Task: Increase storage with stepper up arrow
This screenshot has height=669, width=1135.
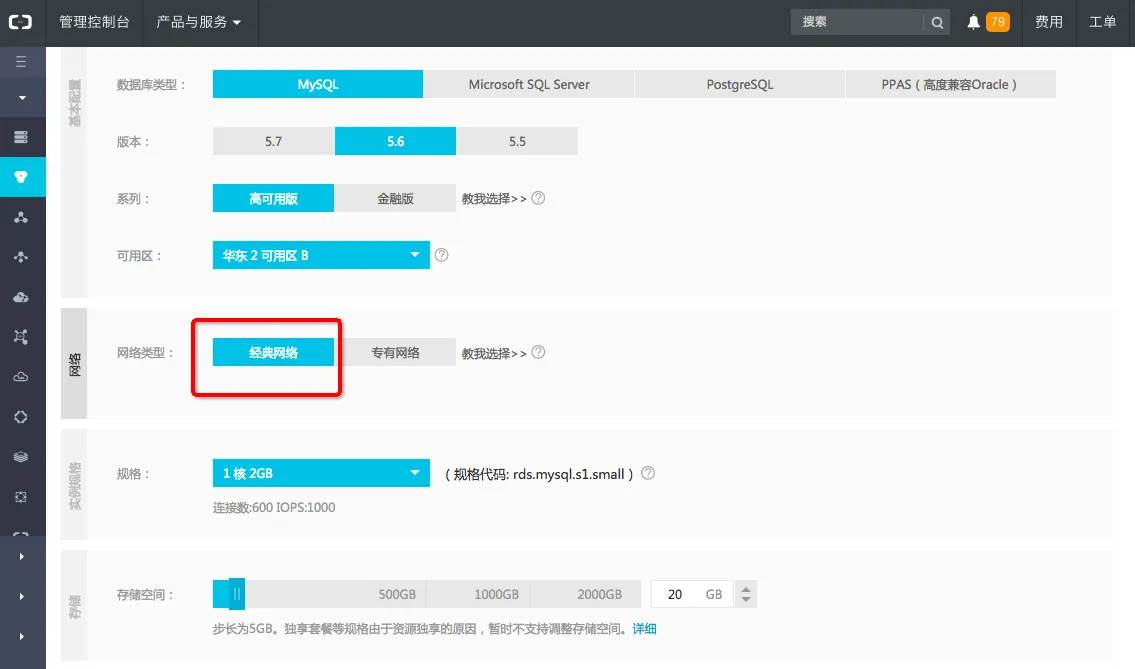Action: pyautogui.click(x=746, y=588)
